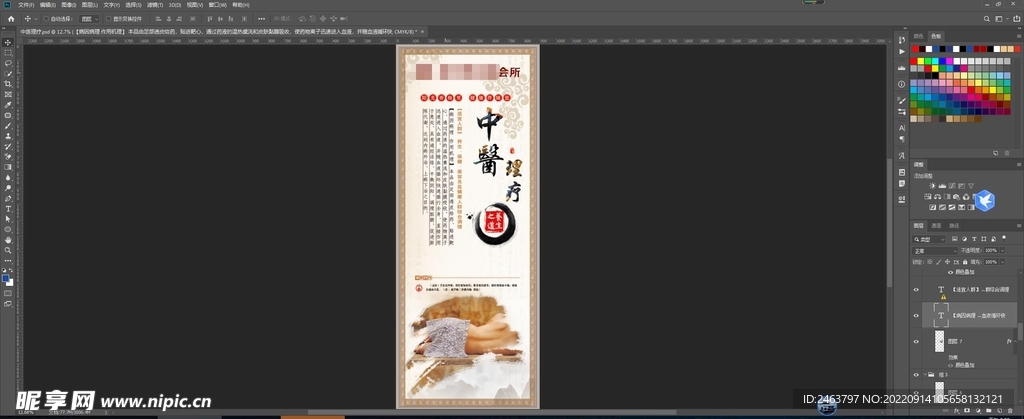Screen dimensions: 1024x419
Task: Open the Layers panel menu
Action: 1019,226
